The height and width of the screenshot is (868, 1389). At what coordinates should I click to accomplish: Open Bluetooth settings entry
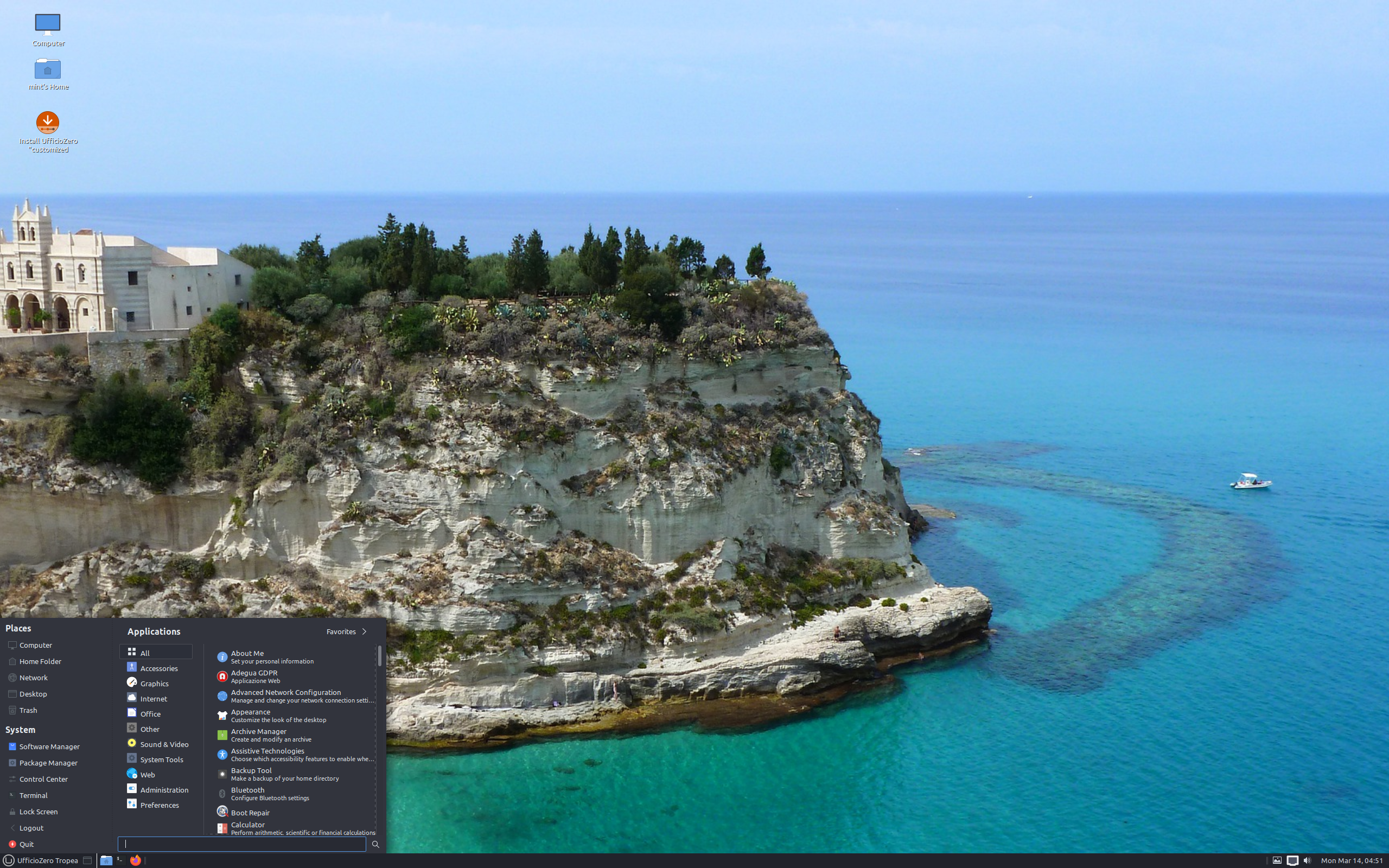coord(295,793)
